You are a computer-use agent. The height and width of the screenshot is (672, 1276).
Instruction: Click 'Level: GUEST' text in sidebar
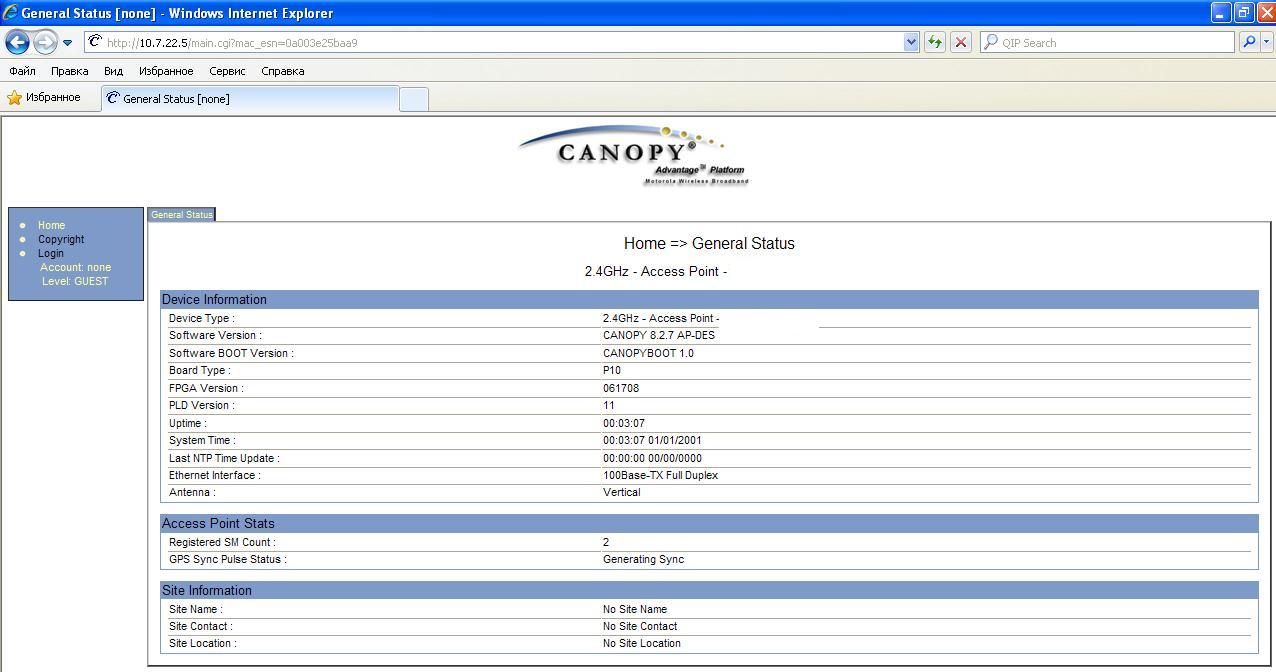[x=75, y=281]
